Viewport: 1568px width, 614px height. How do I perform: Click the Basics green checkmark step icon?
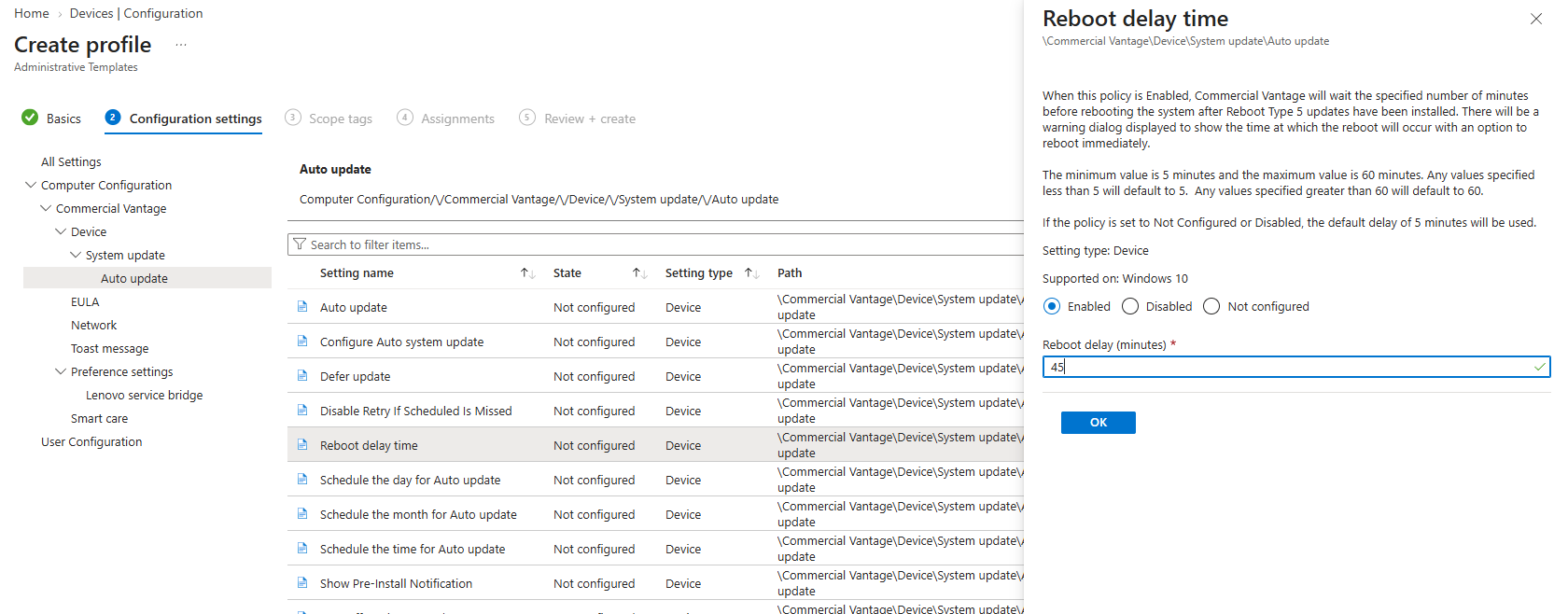(30, 118)
